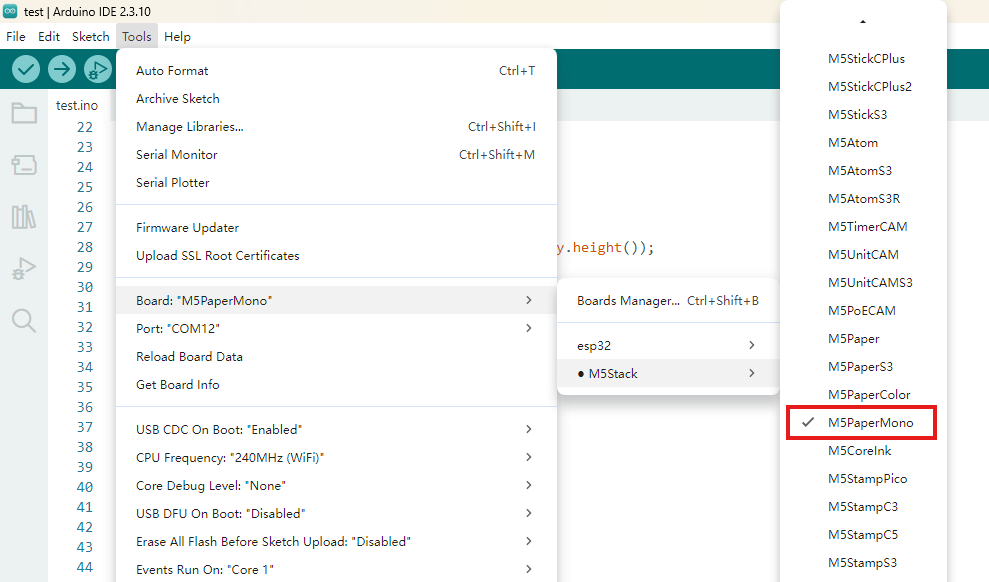Expand Events Run On "Core 1" option

pos(336,569)
